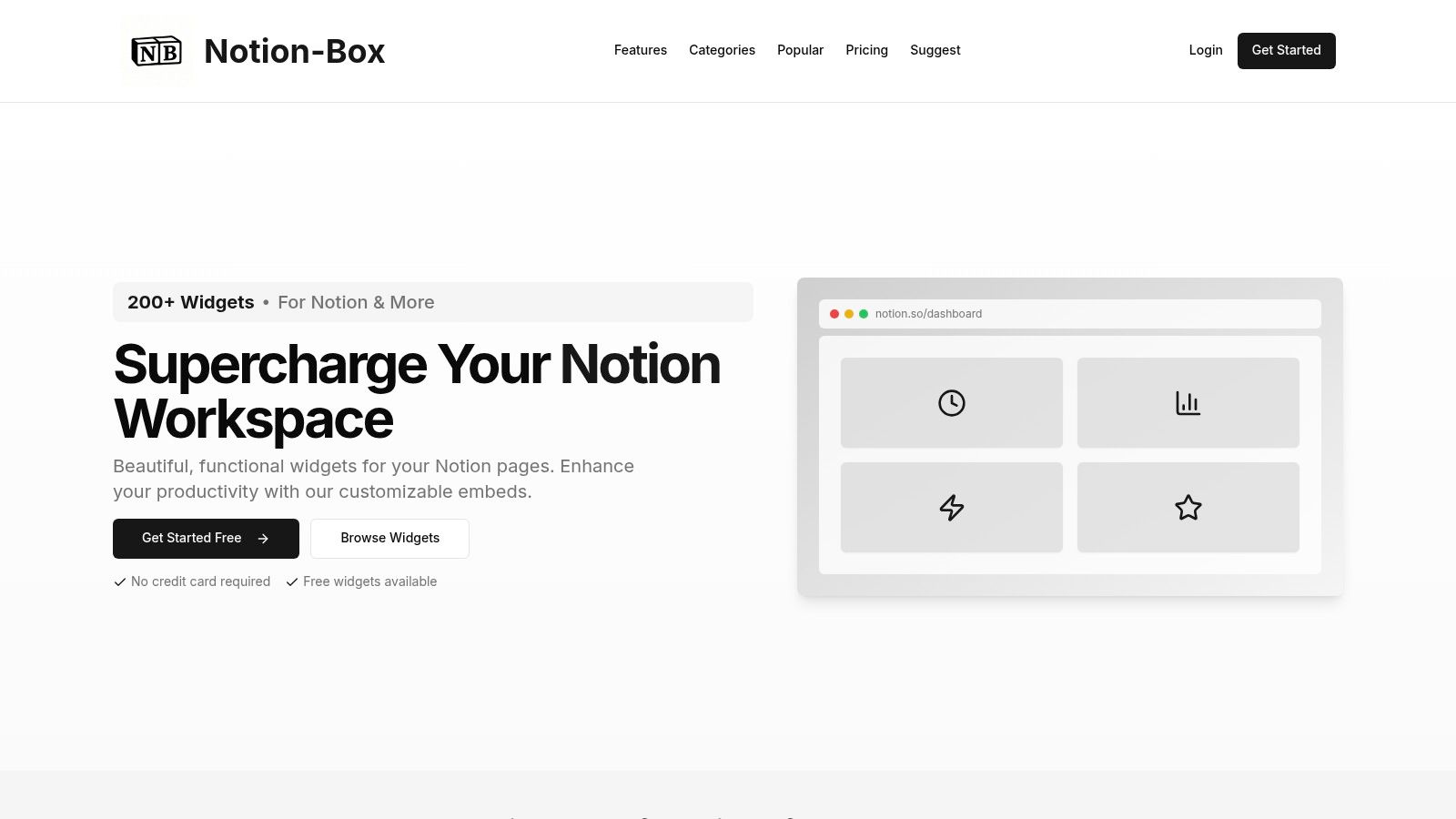Select Popular in the navigation
The width and height of the screenshot is (1456, 819).
[800, 50]
